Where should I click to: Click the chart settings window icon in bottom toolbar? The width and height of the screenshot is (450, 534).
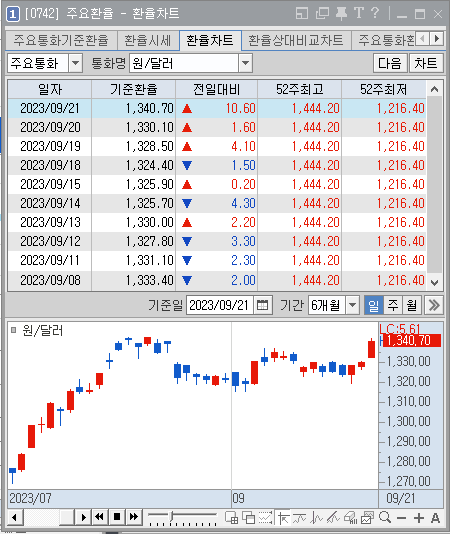[368, 518]
